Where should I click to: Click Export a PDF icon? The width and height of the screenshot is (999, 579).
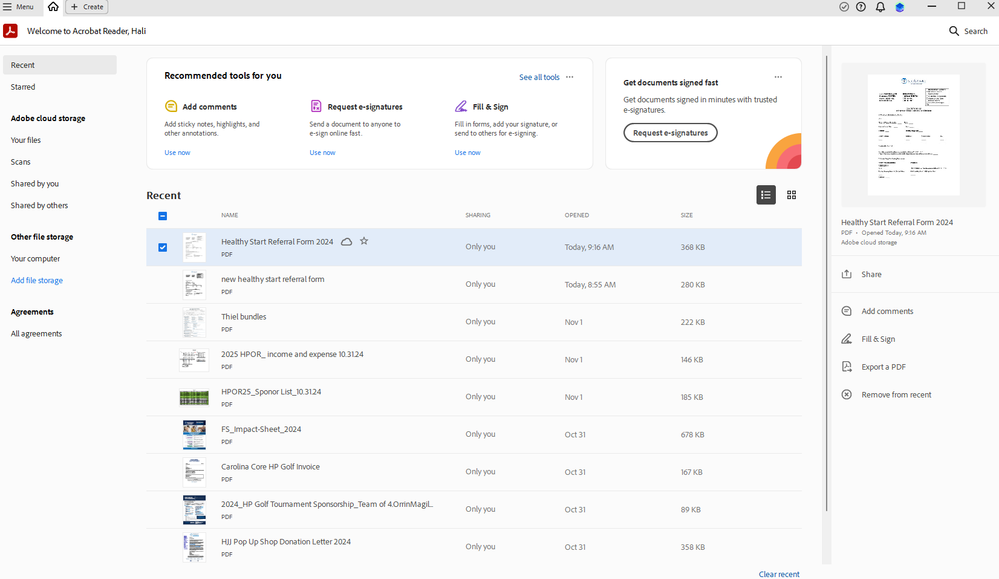point(846,367)
